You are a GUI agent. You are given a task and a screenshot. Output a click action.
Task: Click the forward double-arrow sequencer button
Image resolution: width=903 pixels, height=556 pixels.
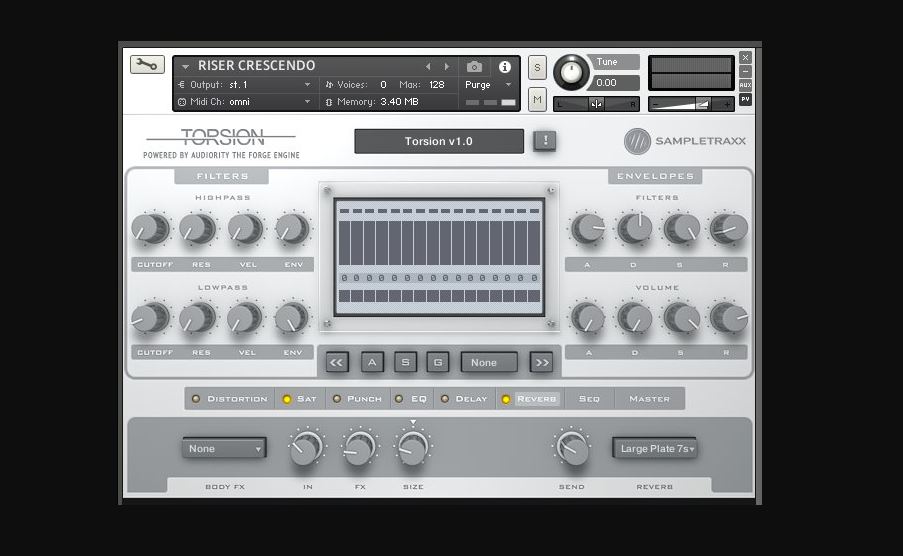(x=542, y=362)
